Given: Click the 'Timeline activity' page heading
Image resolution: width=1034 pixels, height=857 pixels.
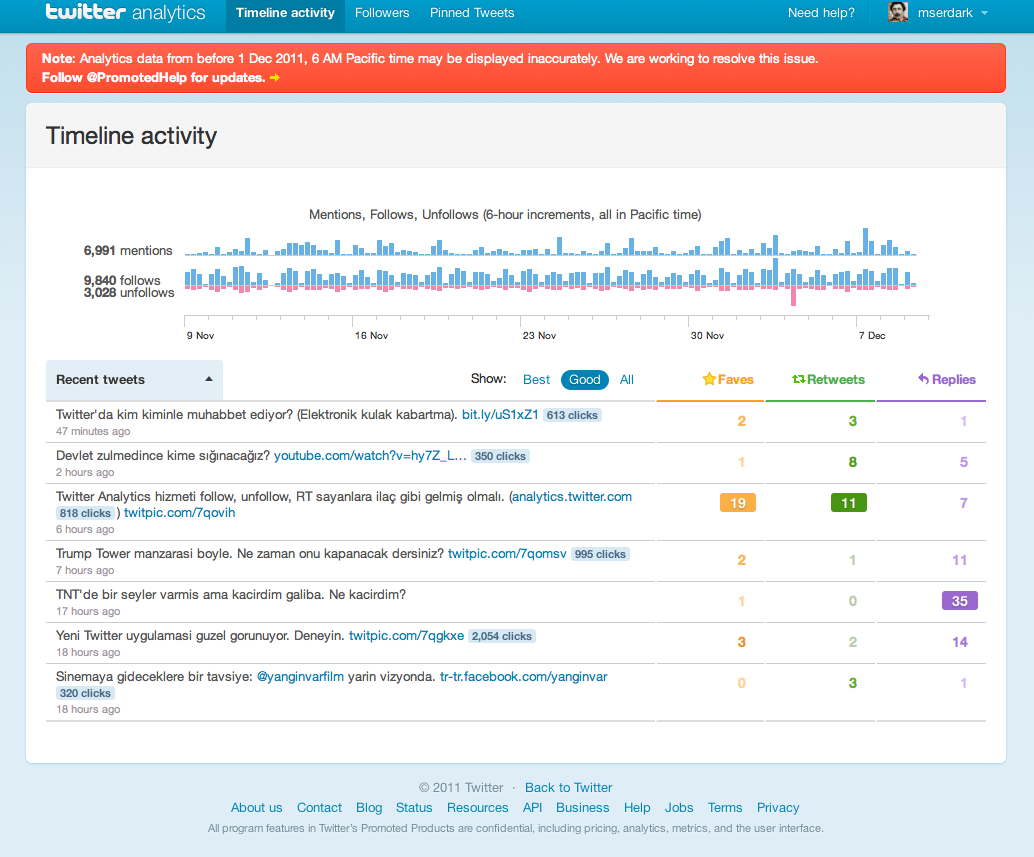Looking at the screenshot, I should coord(131,136).
